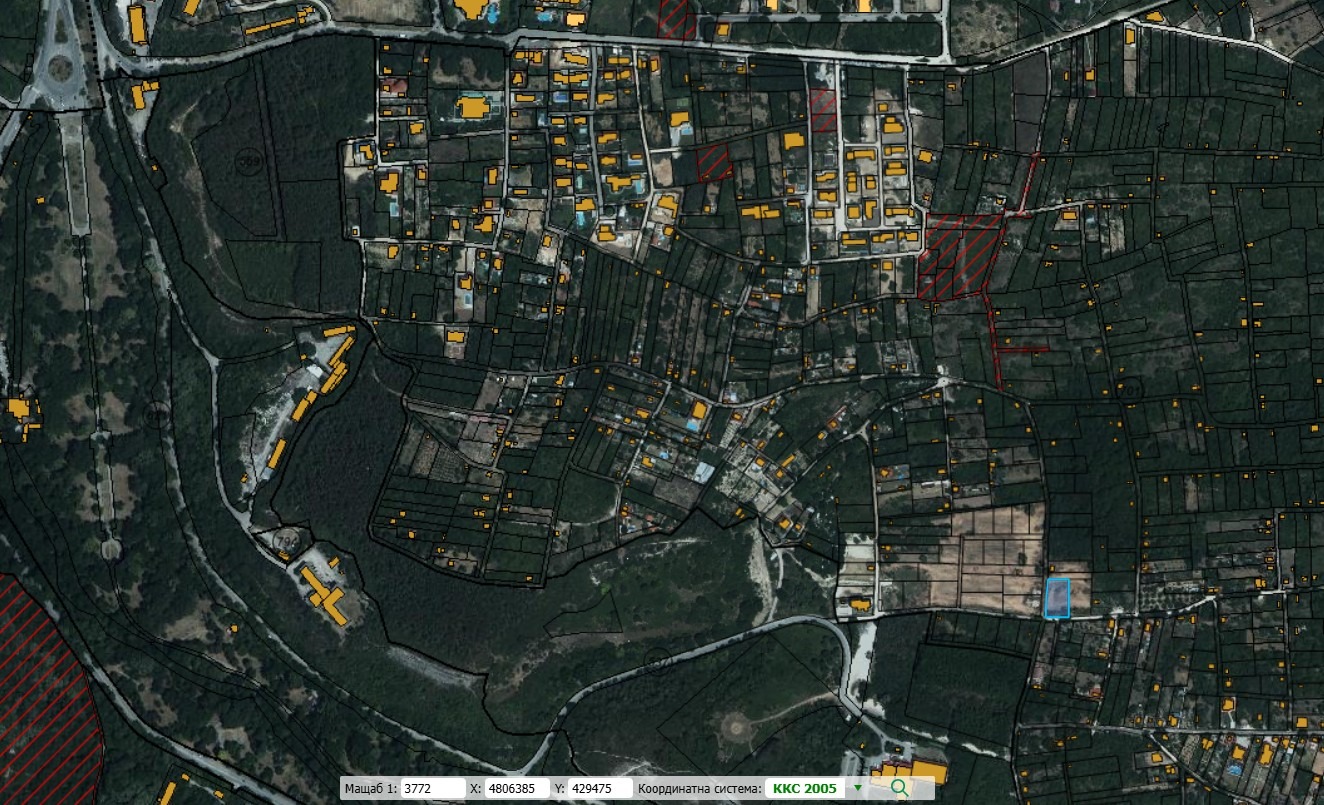Viewport: 1324px width, 805px height.
Task: Click the green dropdown arrow beside ККС 2005
Action: point(857,789)
